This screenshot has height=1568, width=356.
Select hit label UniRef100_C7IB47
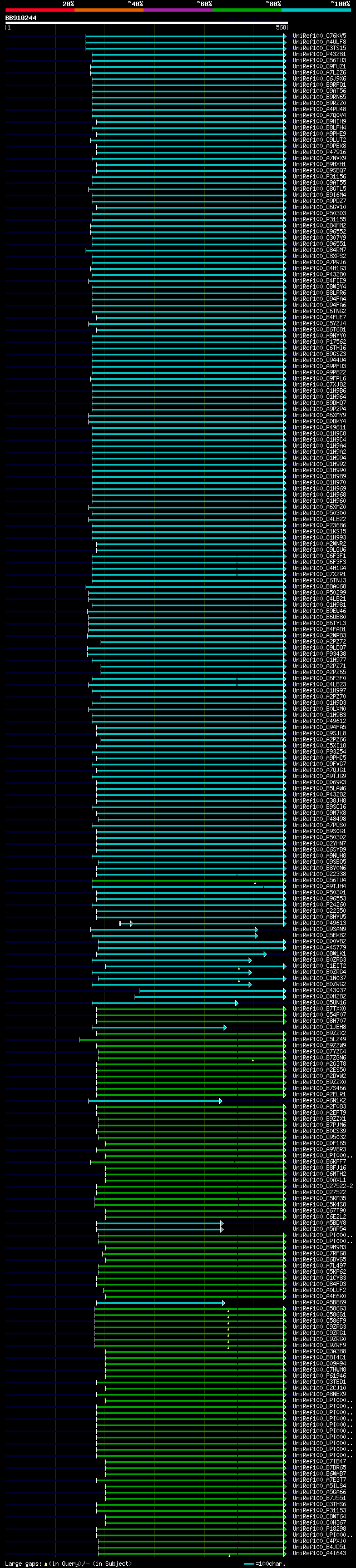[x=319, y=1461]
